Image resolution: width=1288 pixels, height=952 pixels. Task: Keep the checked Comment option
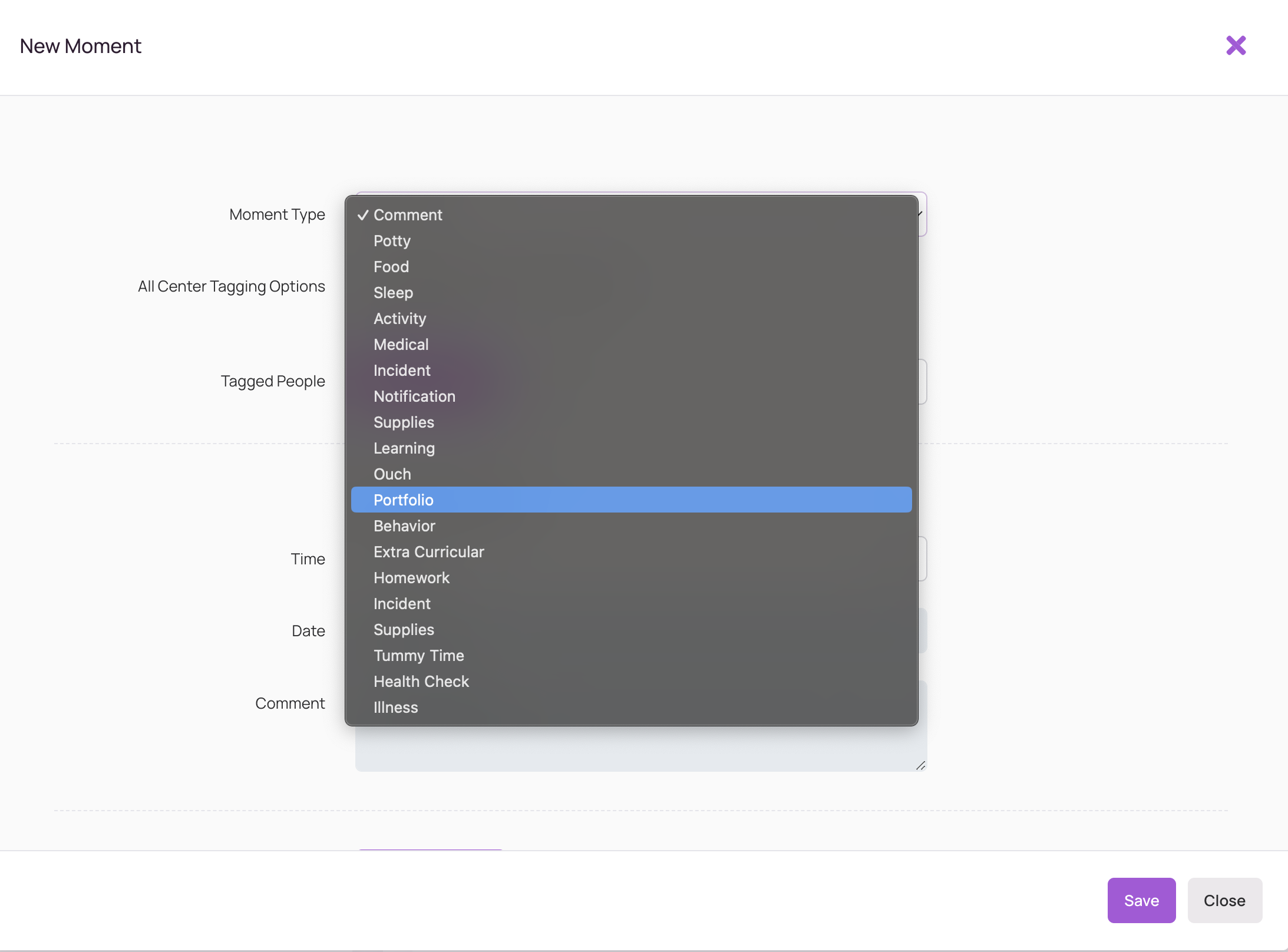pos(408,215)
